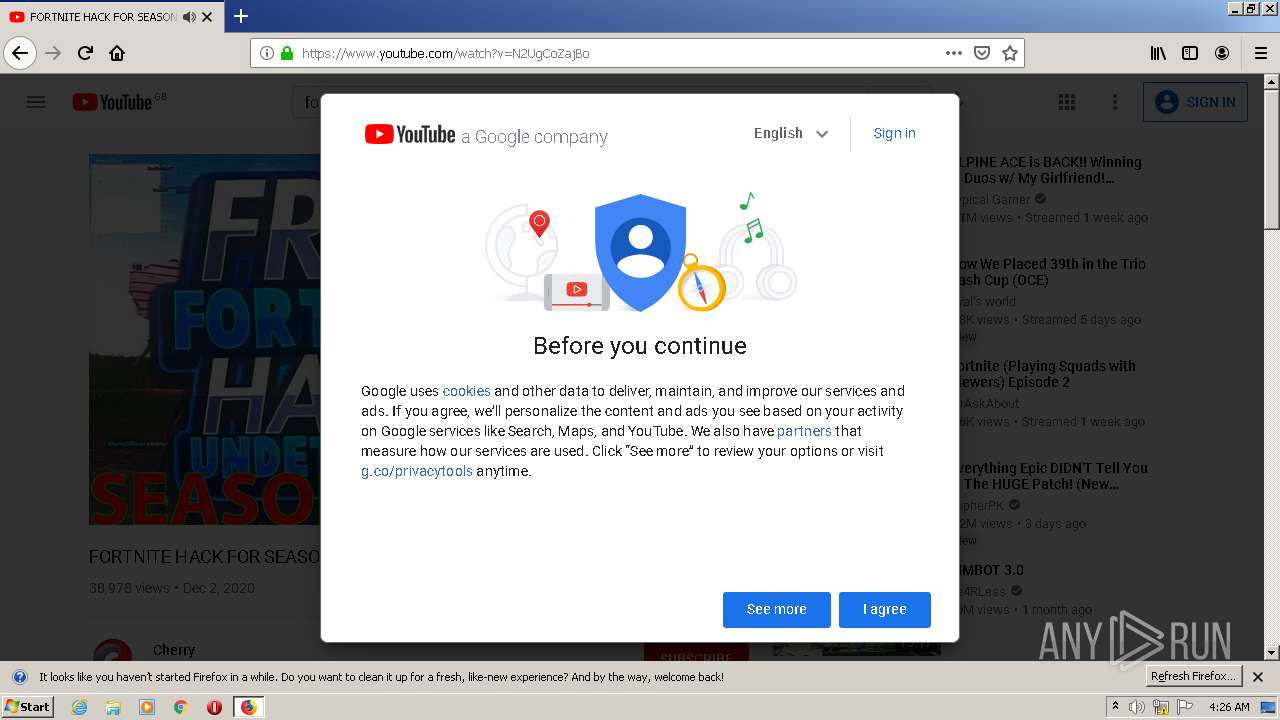Viewport: 1280px width, 720px height.
Task: Launch Chrome from taskbar
Action: tap(180, 707)
